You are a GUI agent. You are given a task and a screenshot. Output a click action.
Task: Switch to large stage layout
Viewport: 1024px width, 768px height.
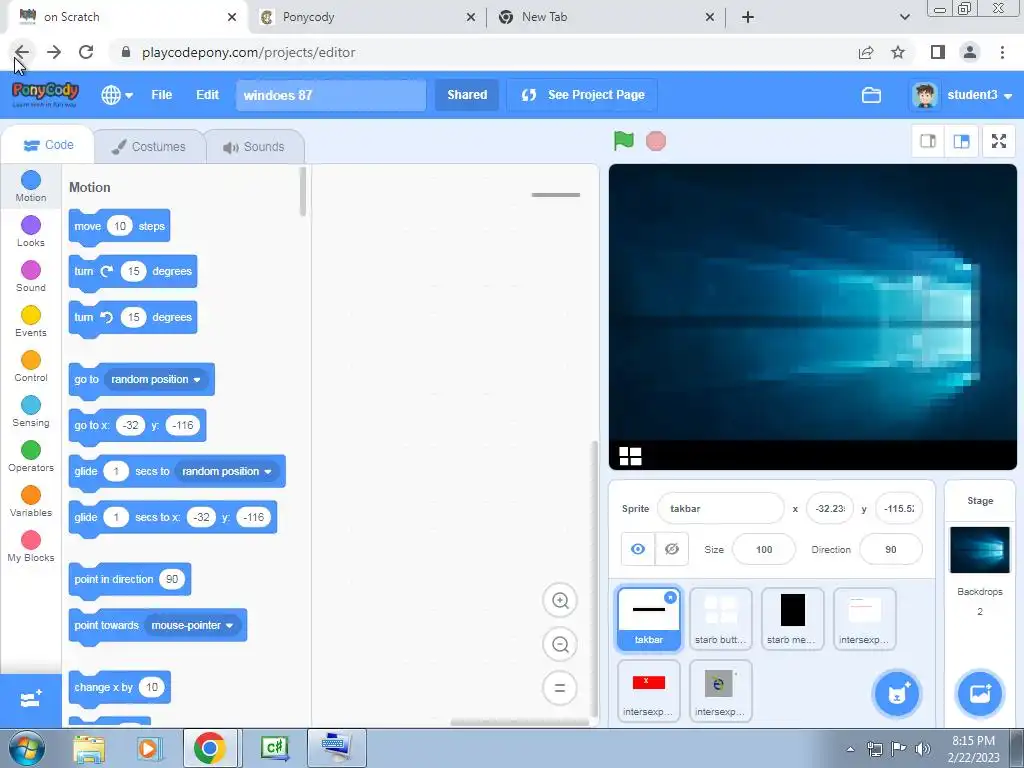(x=961, y=141)
